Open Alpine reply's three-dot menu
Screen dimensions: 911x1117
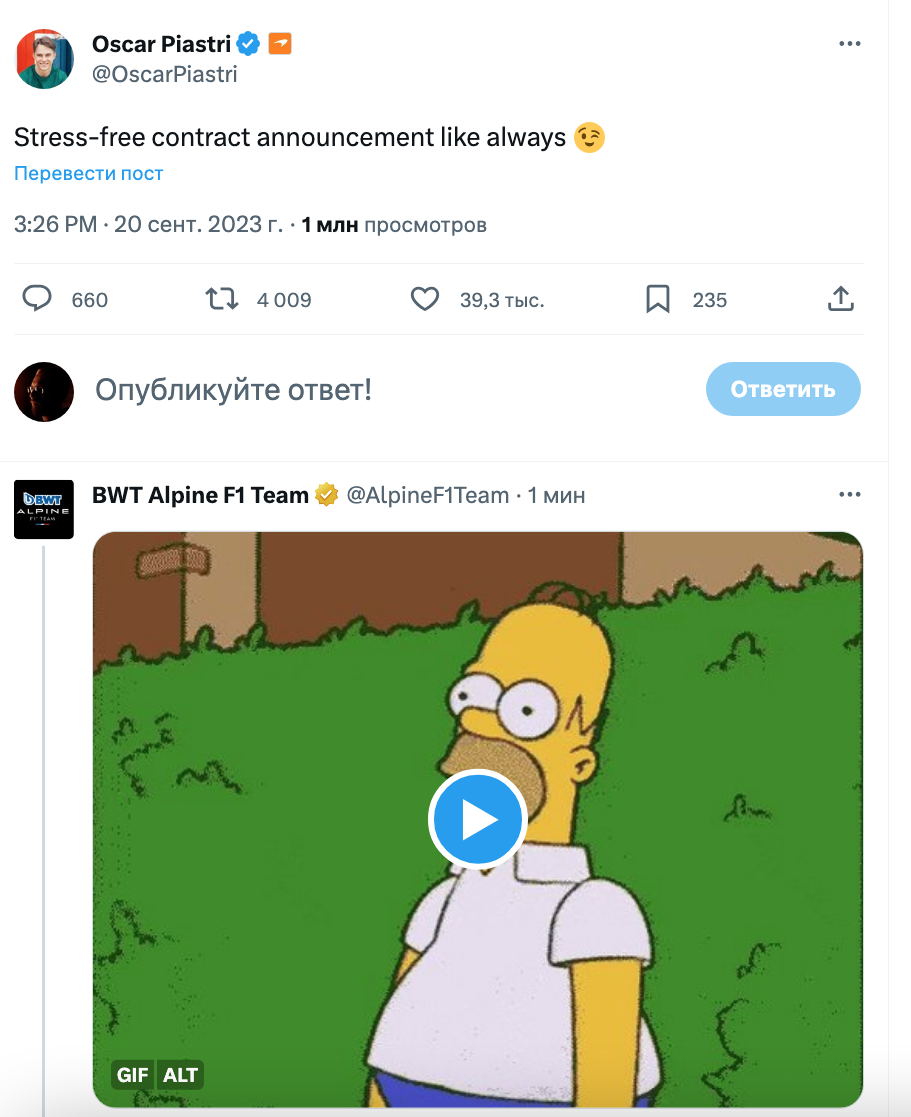(849, 494)
